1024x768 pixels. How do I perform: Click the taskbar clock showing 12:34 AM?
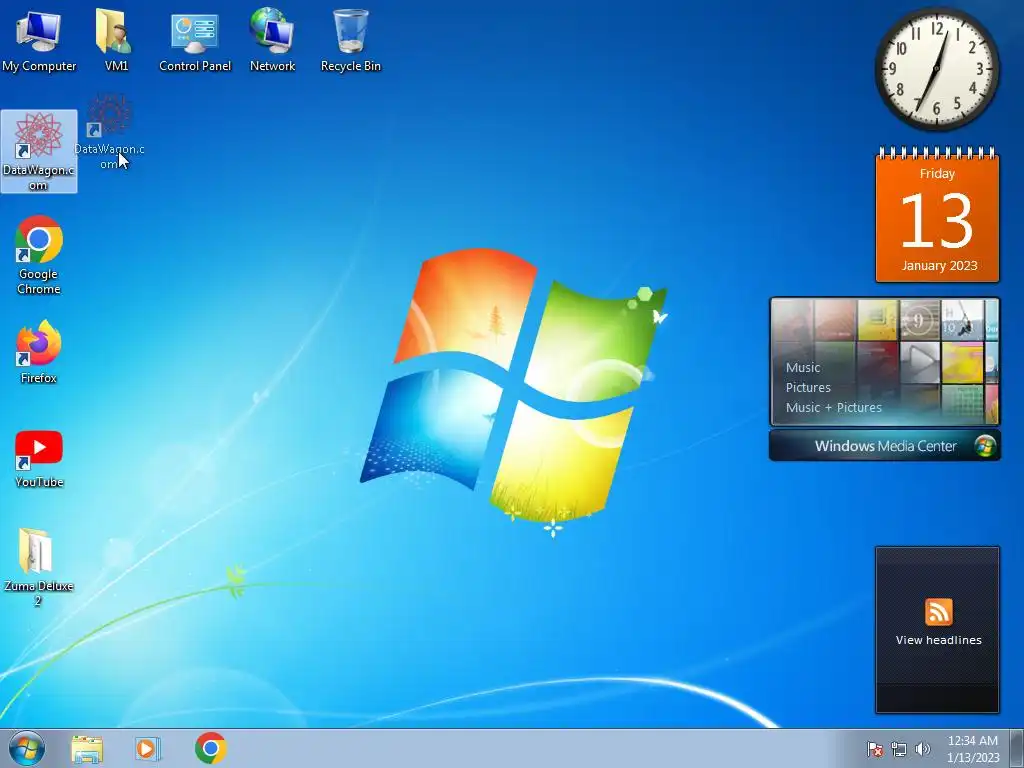[x=973, y=749]
